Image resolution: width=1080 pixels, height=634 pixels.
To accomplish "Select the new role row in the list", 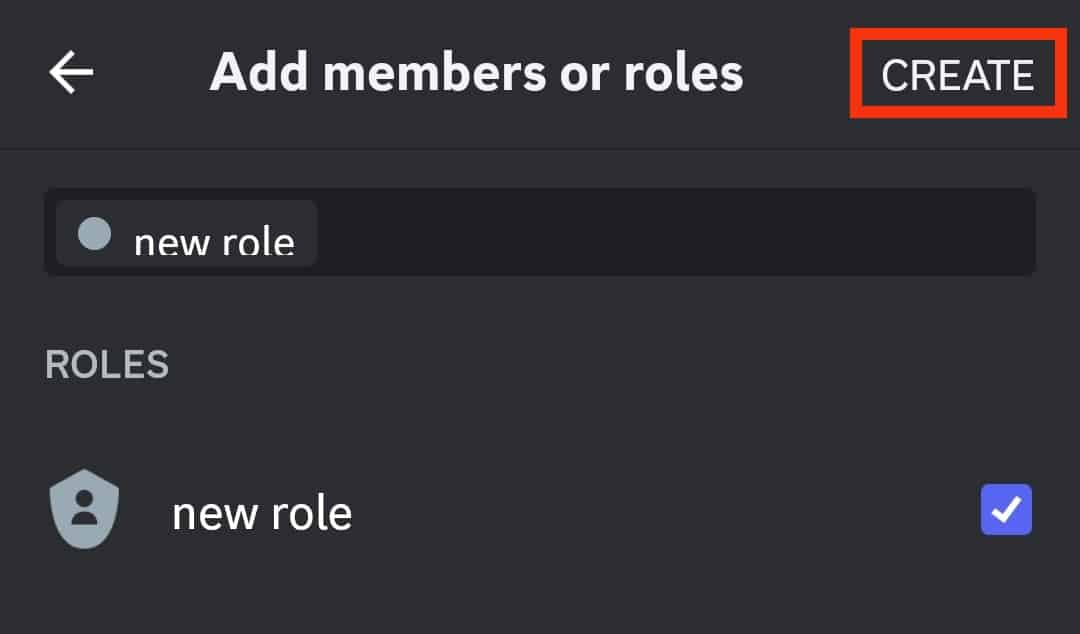I will coord(540,510).
